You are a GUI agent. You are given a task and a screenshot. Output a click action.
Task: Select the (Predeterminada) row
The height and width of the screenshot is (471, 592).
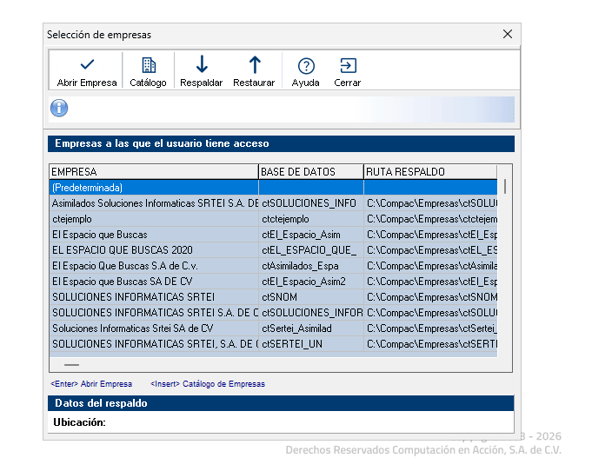point(273,188)
